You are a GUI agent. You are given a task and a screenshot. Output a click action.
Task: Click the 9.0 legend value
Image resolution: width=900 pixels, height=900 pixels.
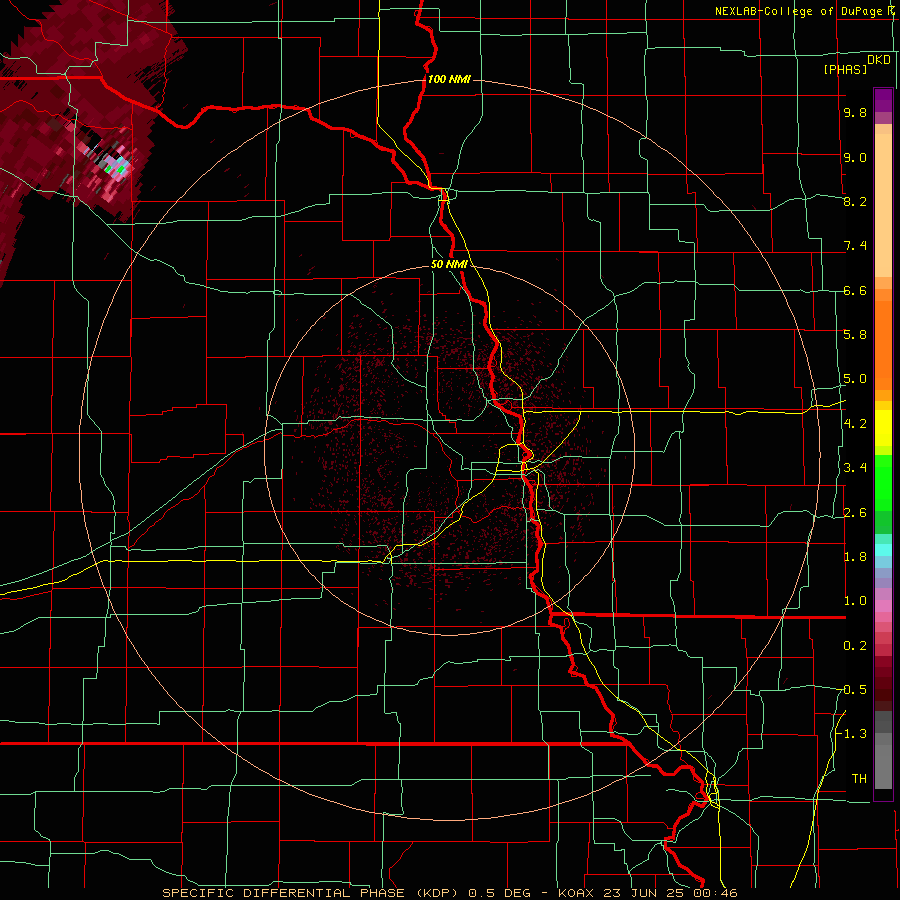855,158
